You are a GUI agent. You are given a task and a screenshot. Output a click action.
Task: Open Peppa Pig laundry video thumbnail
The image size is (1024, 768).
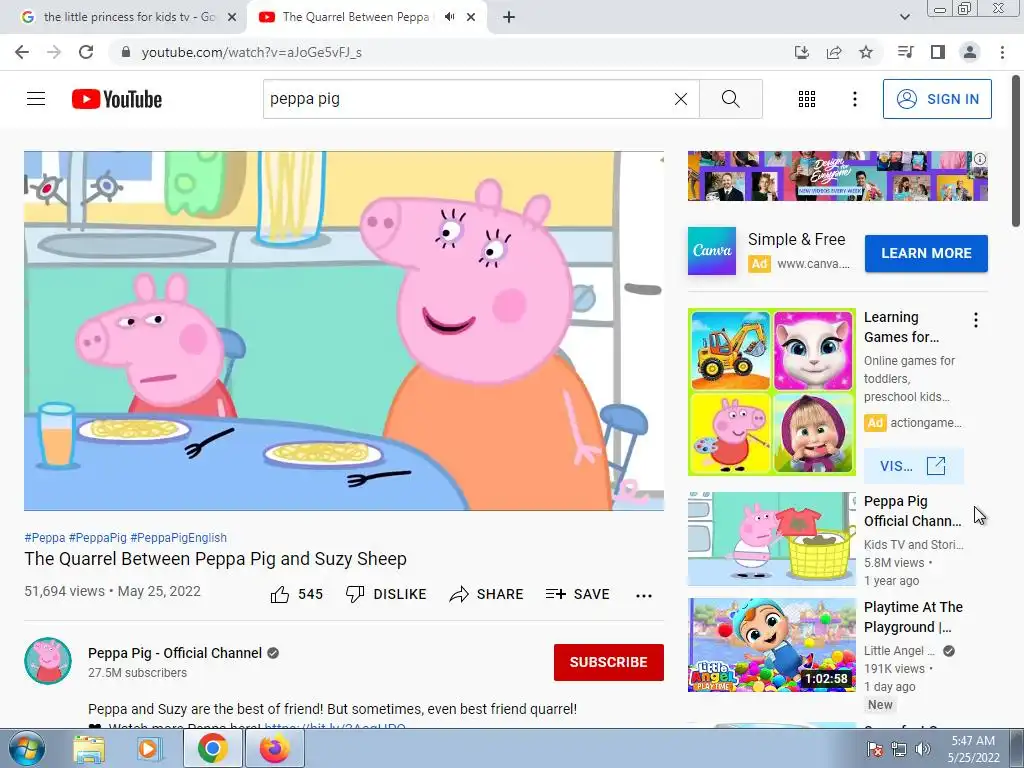tap(771, 539)
